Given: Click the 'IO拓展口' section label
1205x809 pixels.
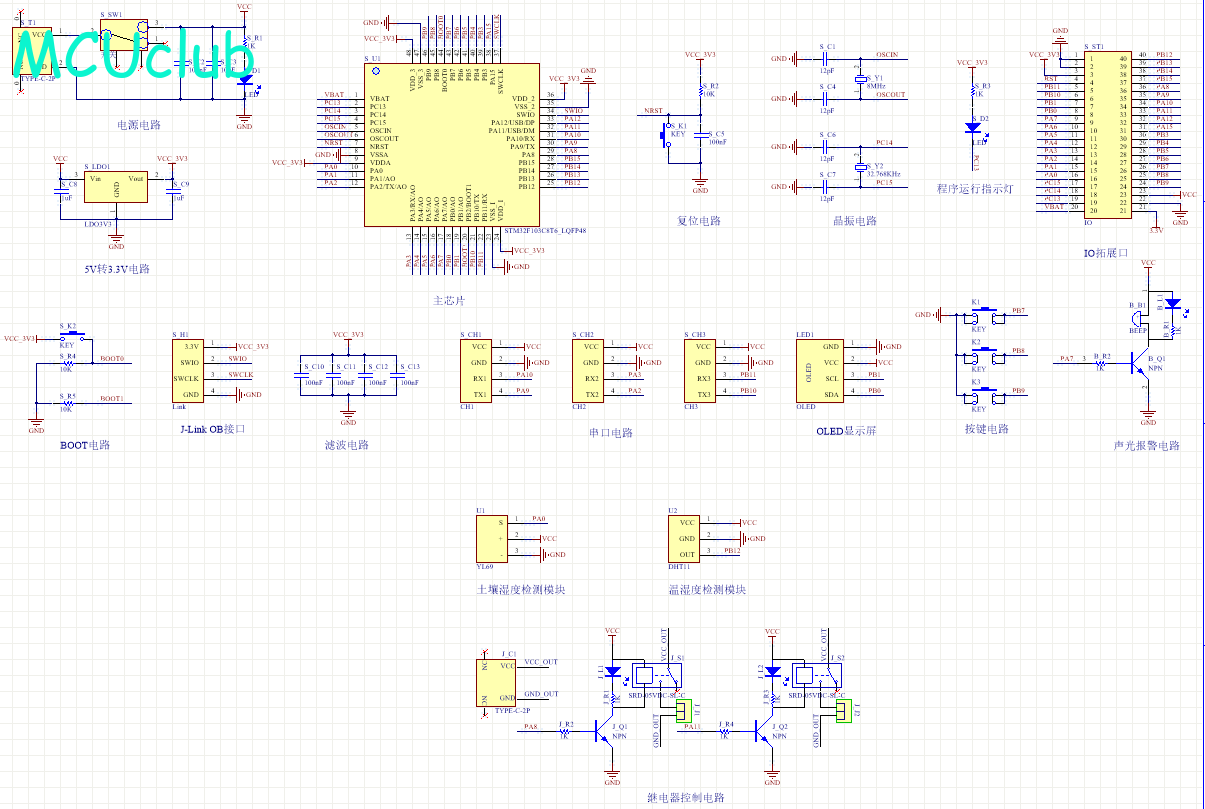Looking at the screenshot, I should pyautogui.click(x=1105, y=253).
